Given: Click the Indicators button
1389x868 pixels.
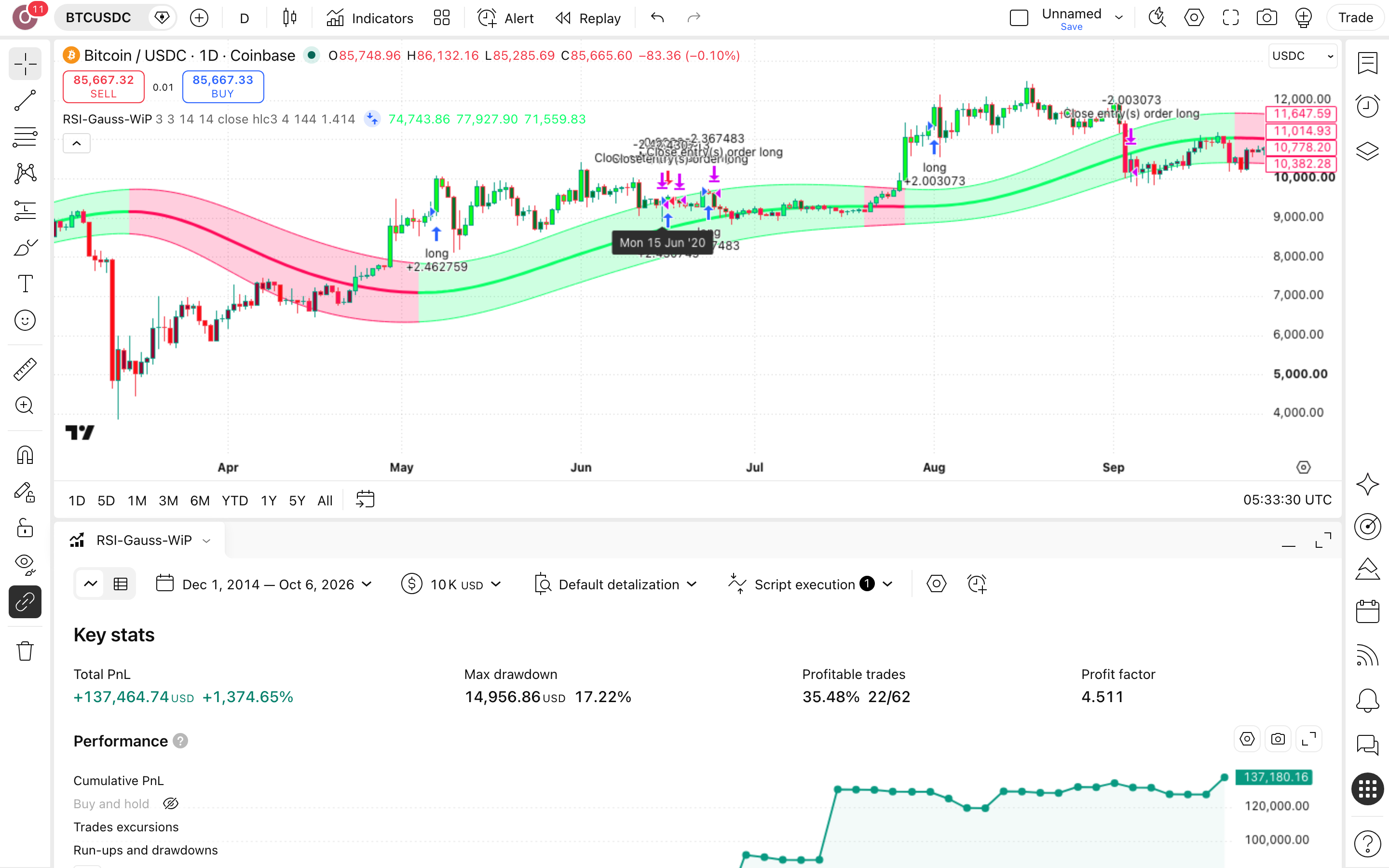Looking at the screenshot, I should tap(369, 18).
